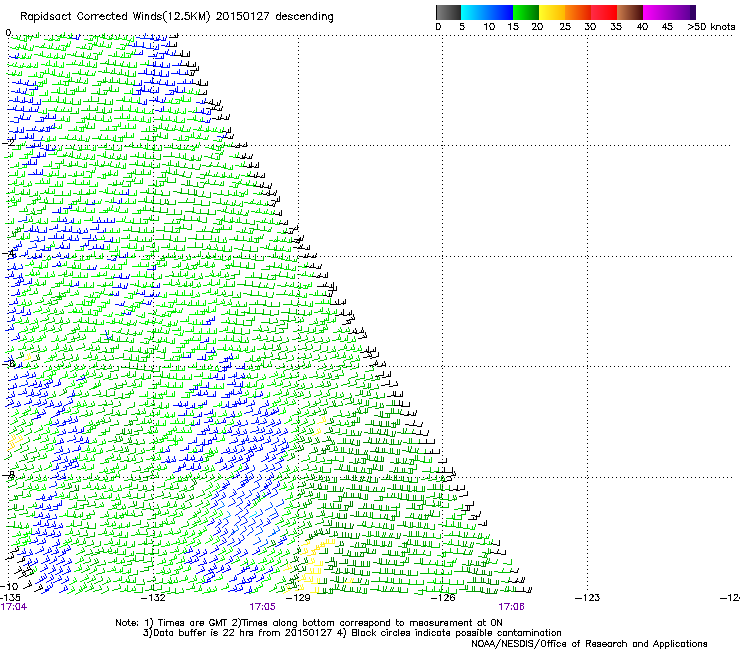Click the legend scale label "40"
This screenshot has width=740, height=650.
[x=642, y=27]
